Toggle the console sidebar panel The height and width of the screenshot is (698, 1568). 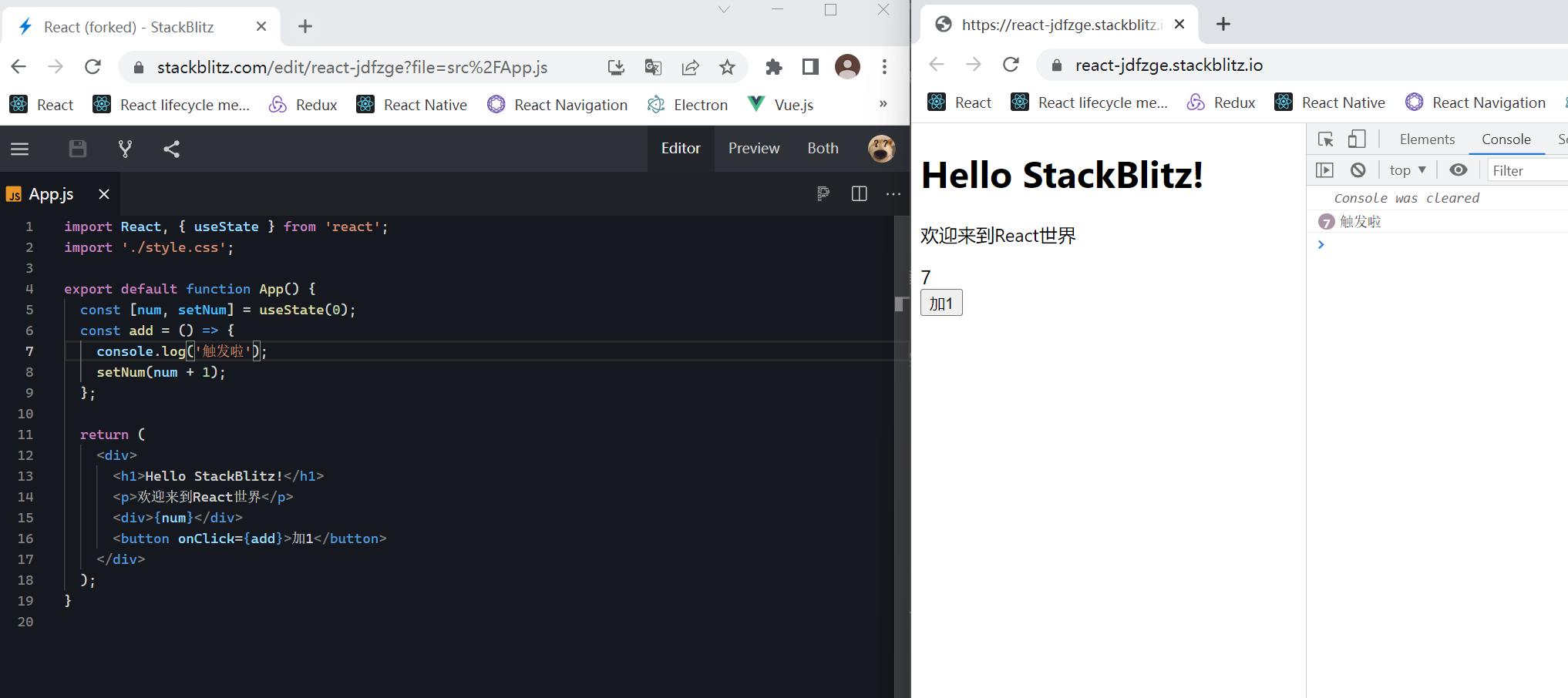[1324, 170]
